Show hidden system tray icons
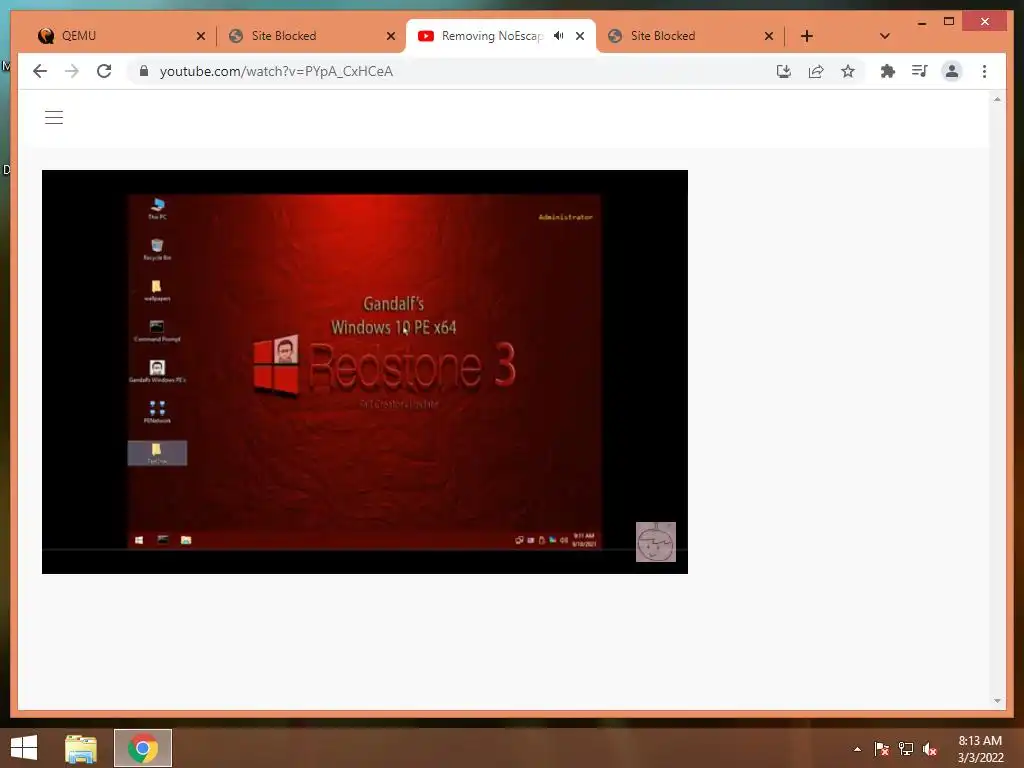 pos(857,749)
